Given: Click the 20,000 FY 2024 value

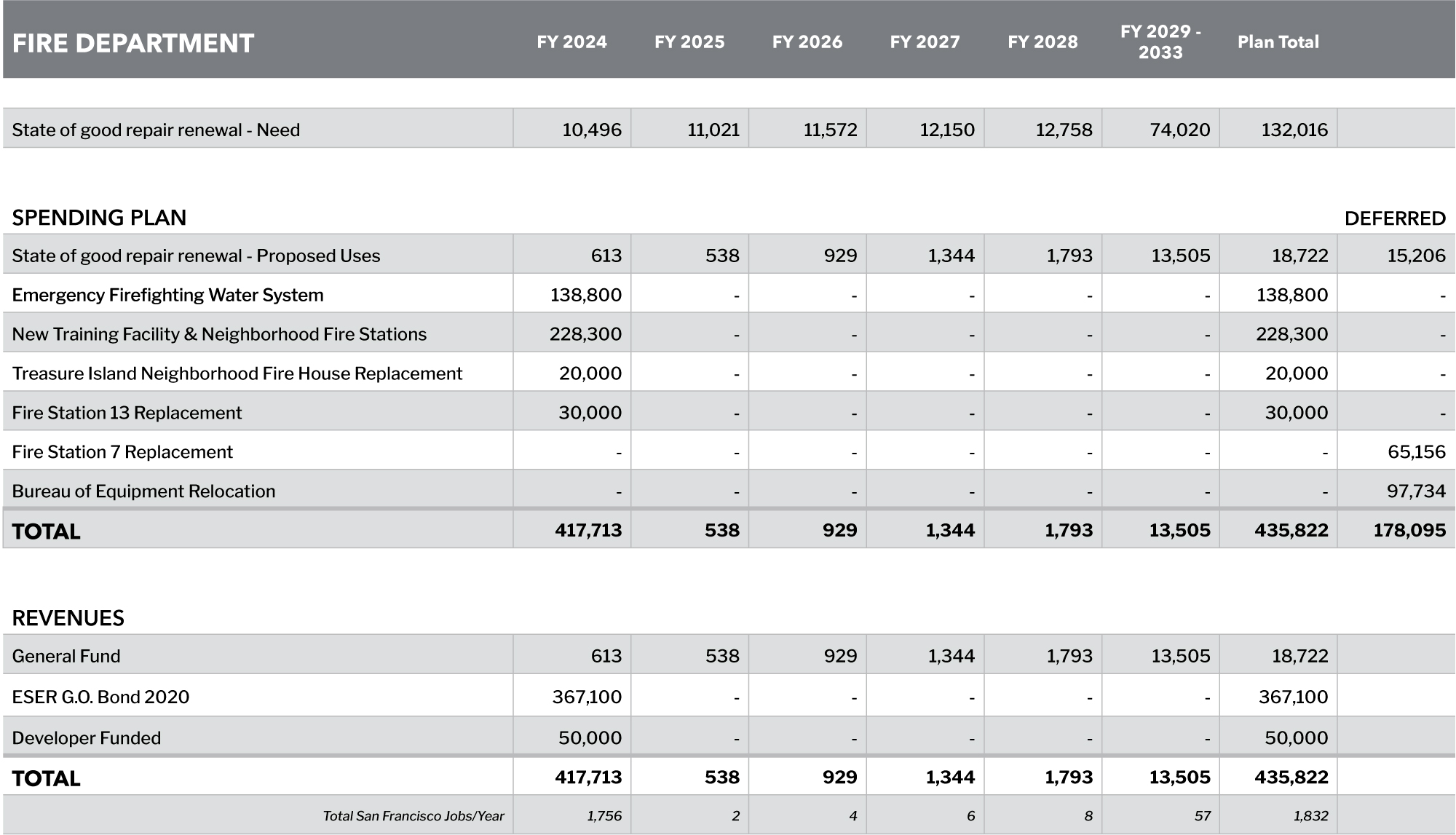Looking at the screenshot, I should [x=590, y=373].
